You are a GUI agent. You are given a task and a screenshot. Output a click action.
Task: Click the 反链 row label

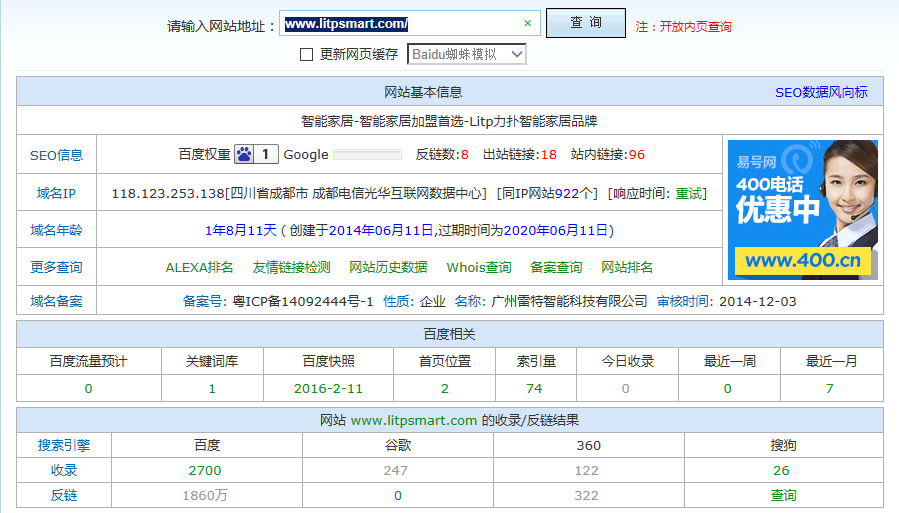point(64,496)
